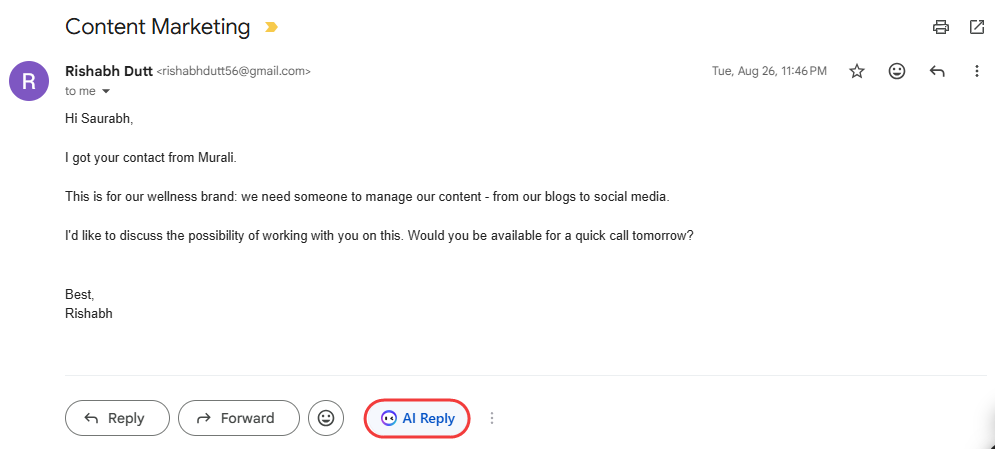Image resolution: width=995 pixels, height=449 pixels.
Task: Click the Tue, Aug 26 timestamp
Action: point(769,71)
